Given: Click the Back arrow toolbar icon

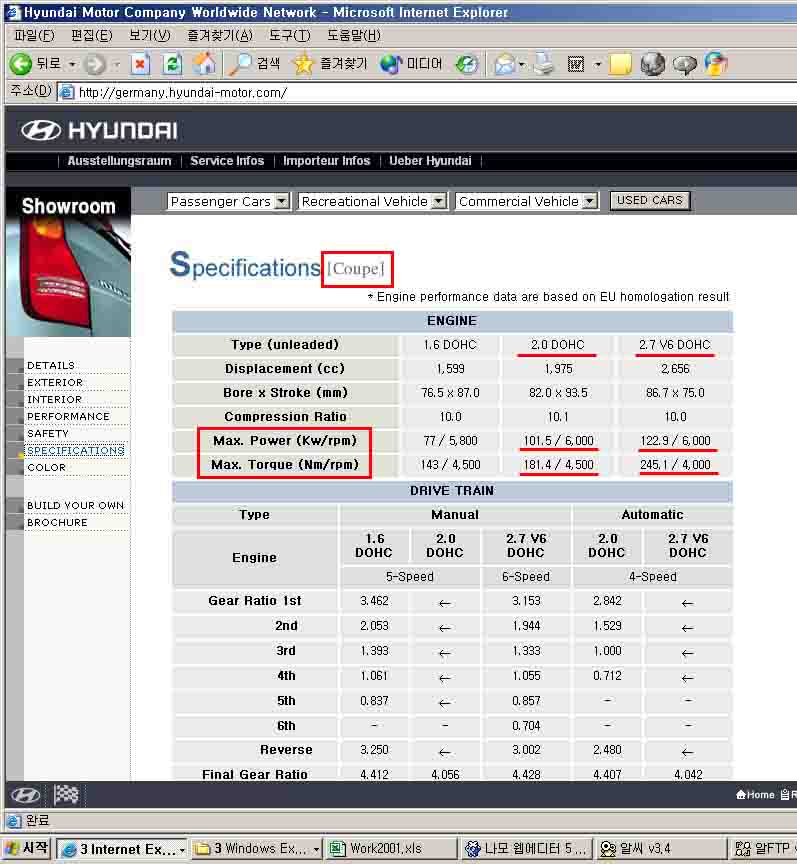Looking at the screenshot, I should 21,64.
